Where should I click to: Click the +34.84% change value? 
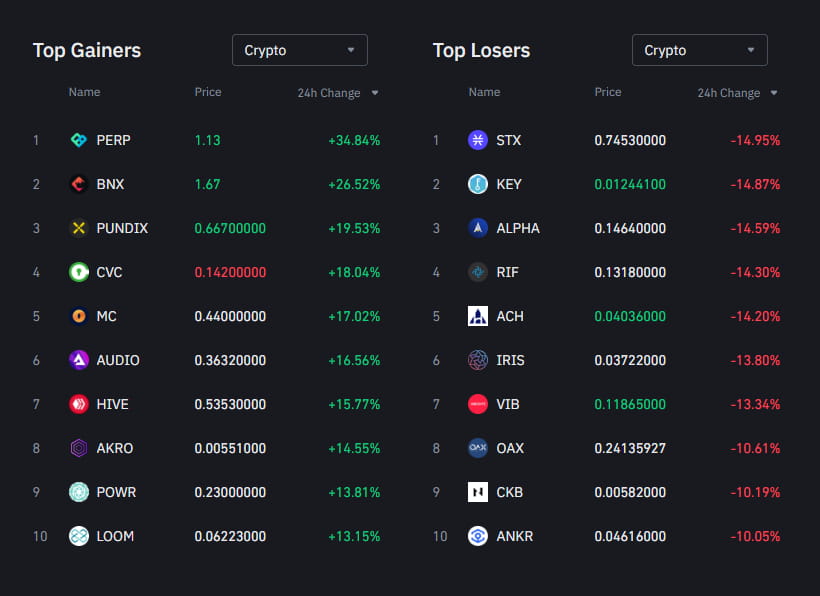click(x=354, y=140)
